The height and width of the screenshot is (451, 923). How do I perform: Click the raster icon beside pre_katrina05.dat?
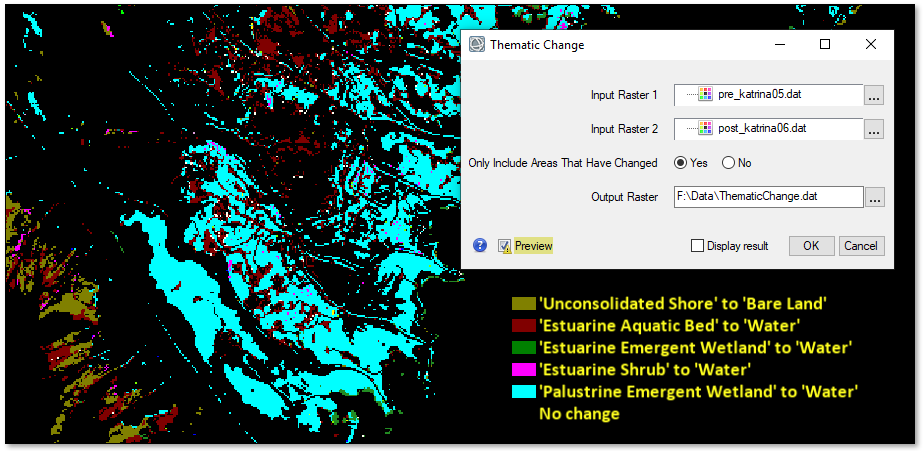[705, 95]
